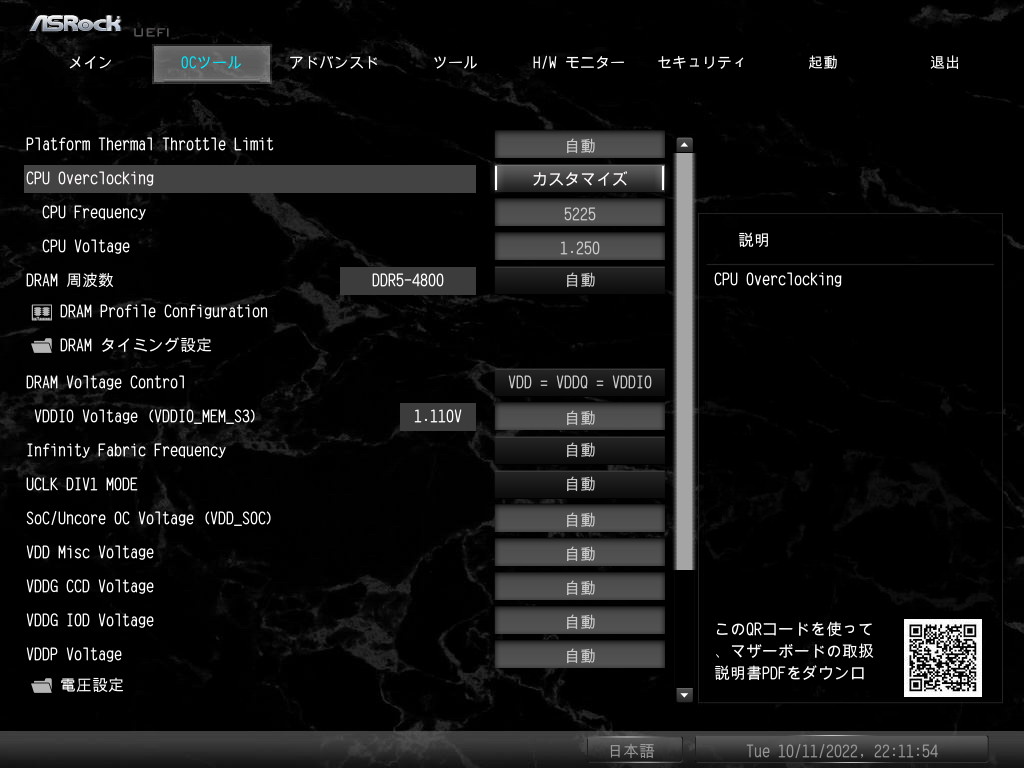The width and height of the screenshot is (1024, 768).
Task: Open the セキュリティ tab
Action: click(x=701, y=63)
